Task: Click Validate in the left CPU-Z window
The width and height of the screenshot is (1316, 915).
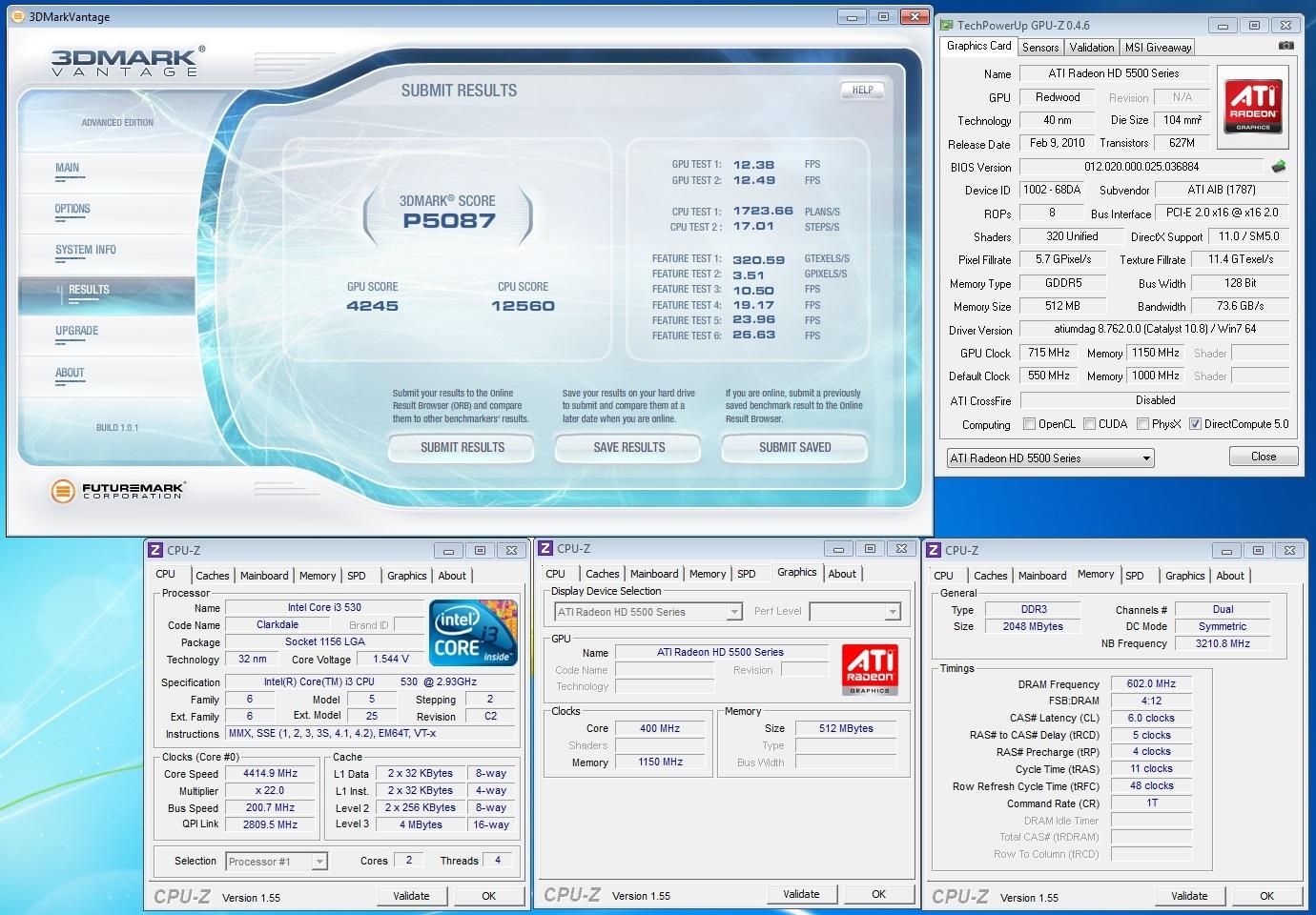Action: 411,896
